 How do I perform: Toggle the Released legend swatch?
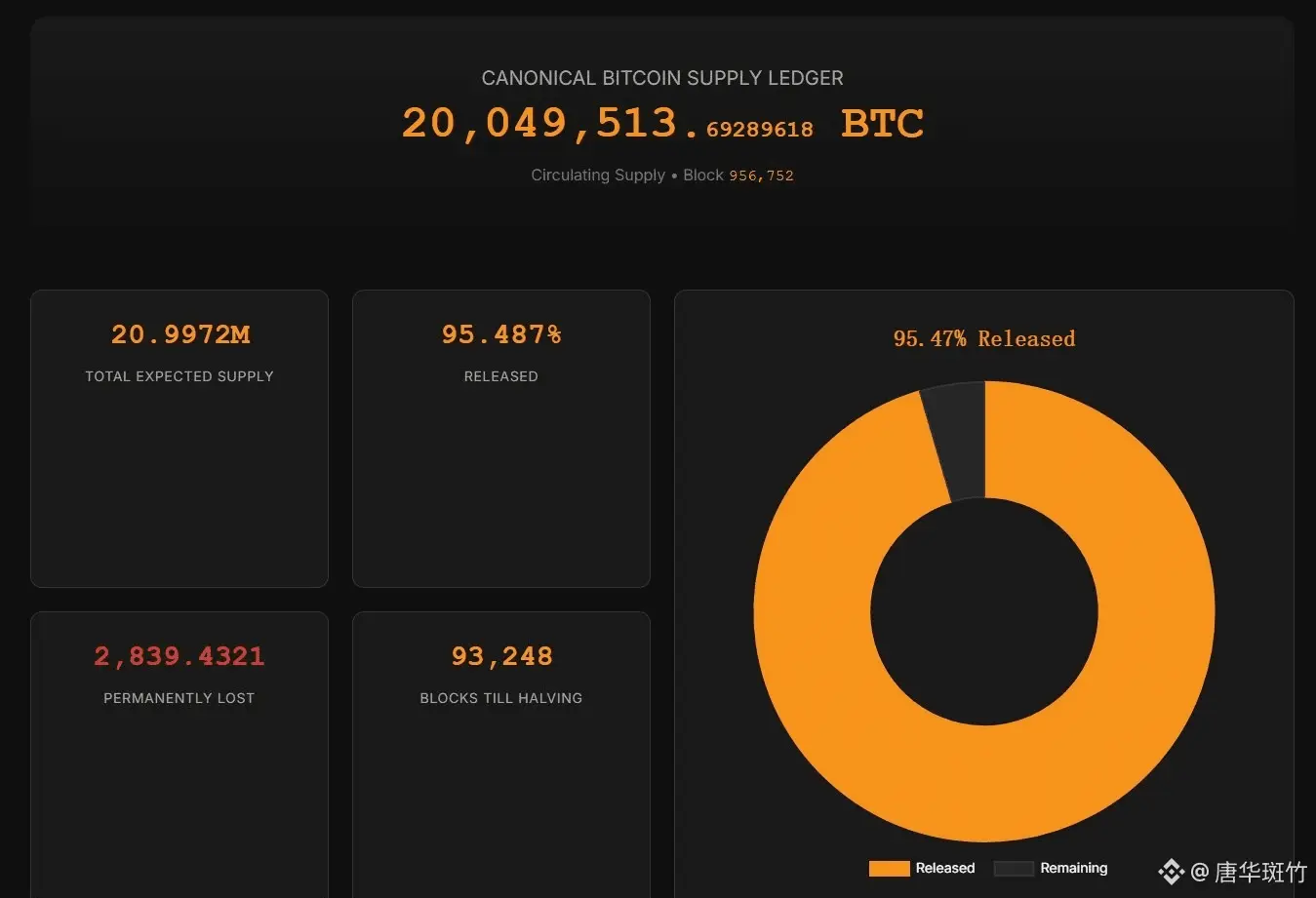click(889, 869)
